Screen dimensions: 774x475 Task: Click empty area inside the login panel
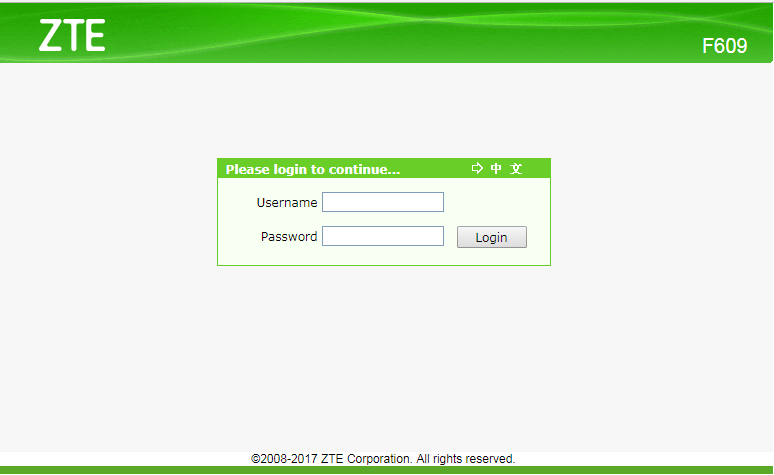496,200
